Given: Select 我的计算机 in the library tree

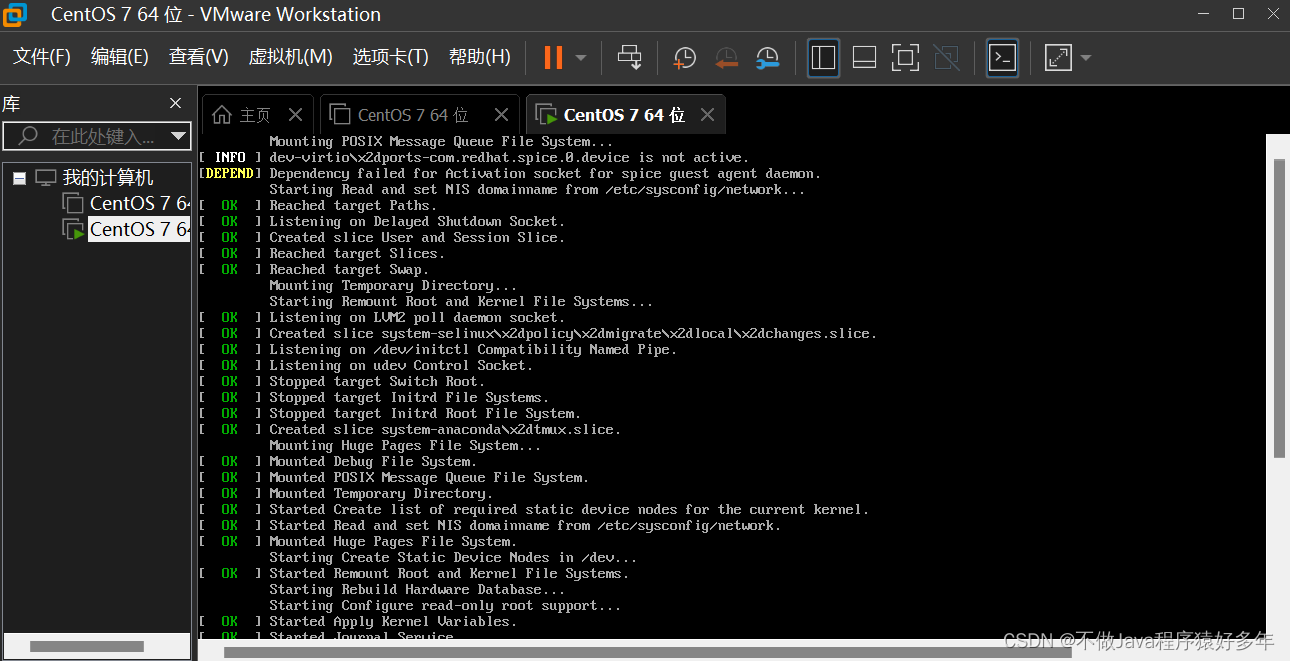Looking at the screenshot, I should [108, 178].
